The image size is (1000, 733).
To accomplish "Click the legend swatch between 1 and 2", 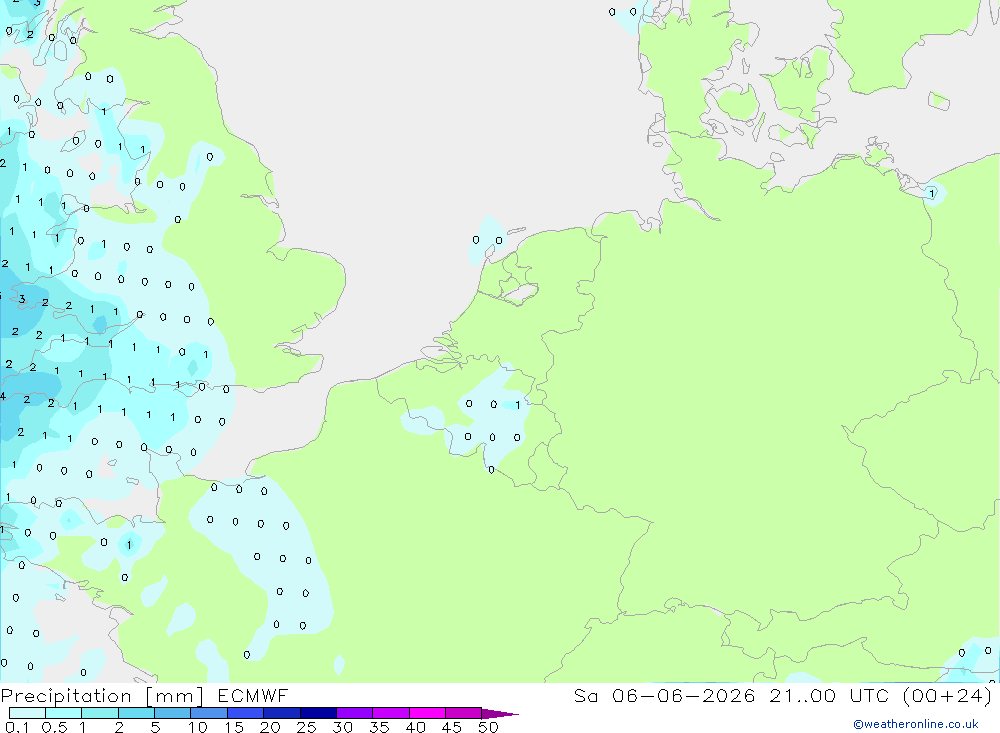I will point(99,713).
